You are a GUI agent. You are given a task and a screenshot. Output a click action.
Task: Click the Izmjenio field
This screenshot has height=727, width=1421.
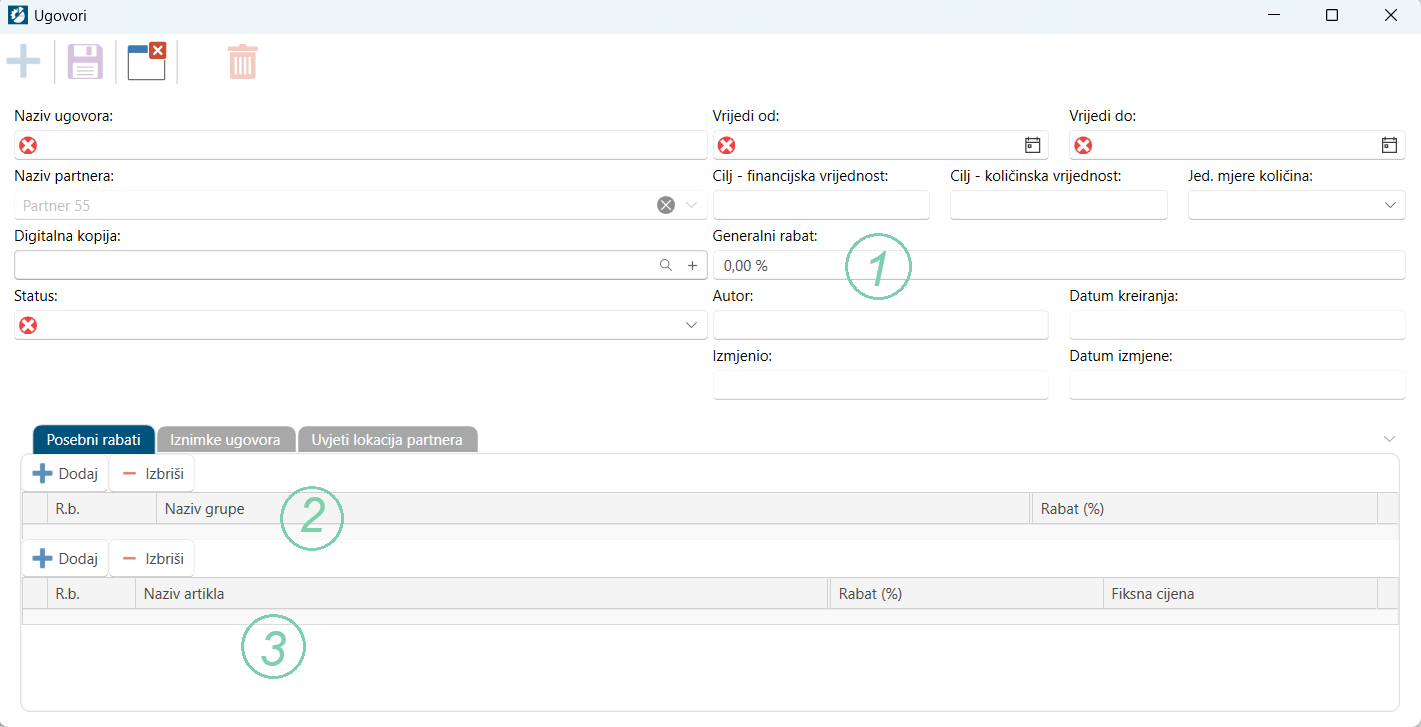point(881,385)
